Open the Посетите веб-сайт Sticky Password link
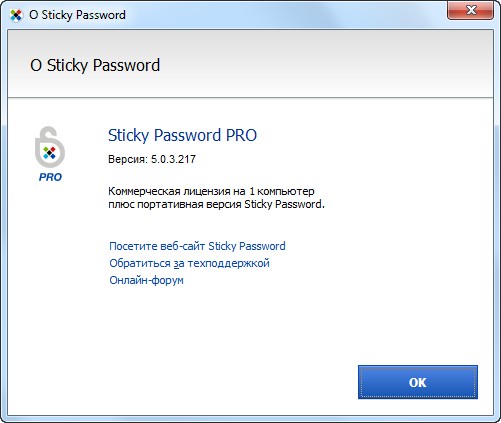The width and height of the screenshot is (501, 423). [x=197, y=246]
